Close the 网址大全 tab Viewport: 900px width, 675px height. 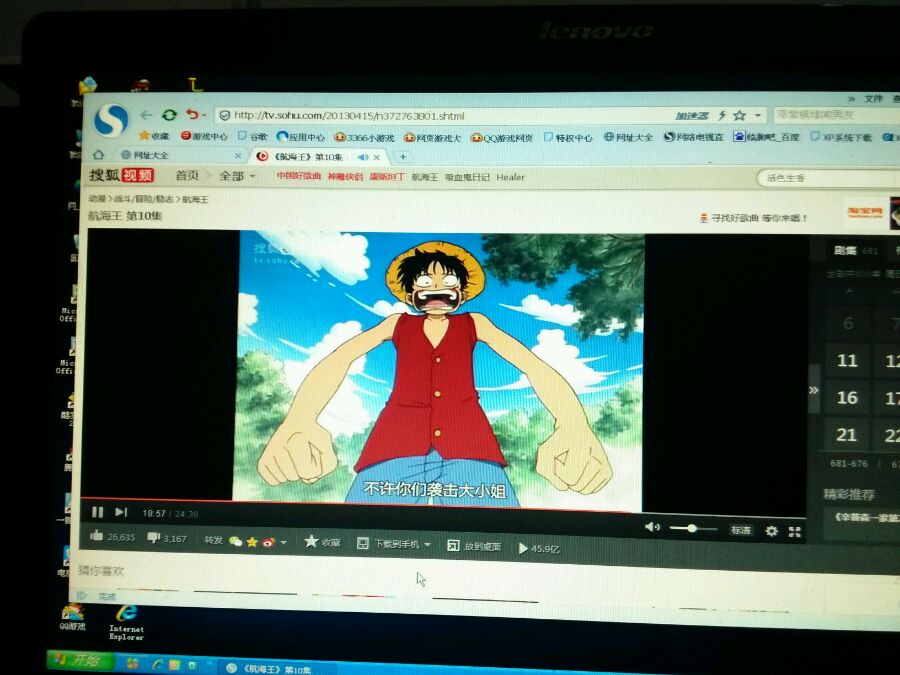coord(238,156)
